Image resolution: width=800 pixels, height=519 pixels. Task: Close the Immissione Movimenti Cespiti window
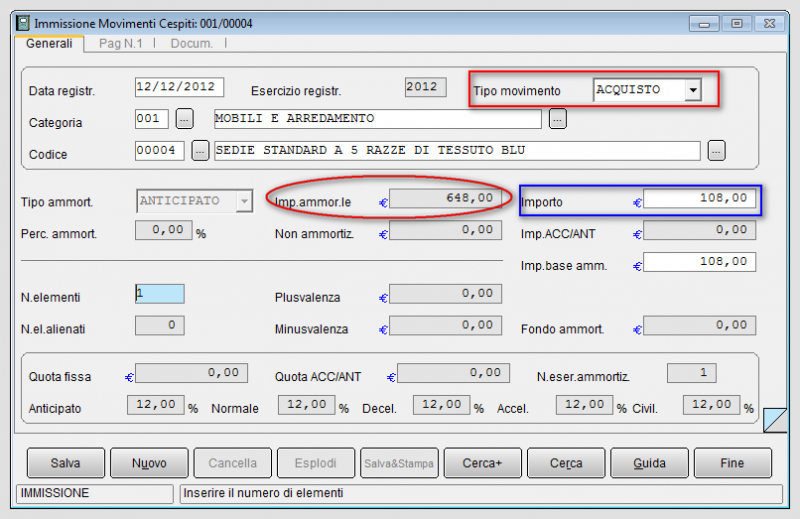[769, 23]
